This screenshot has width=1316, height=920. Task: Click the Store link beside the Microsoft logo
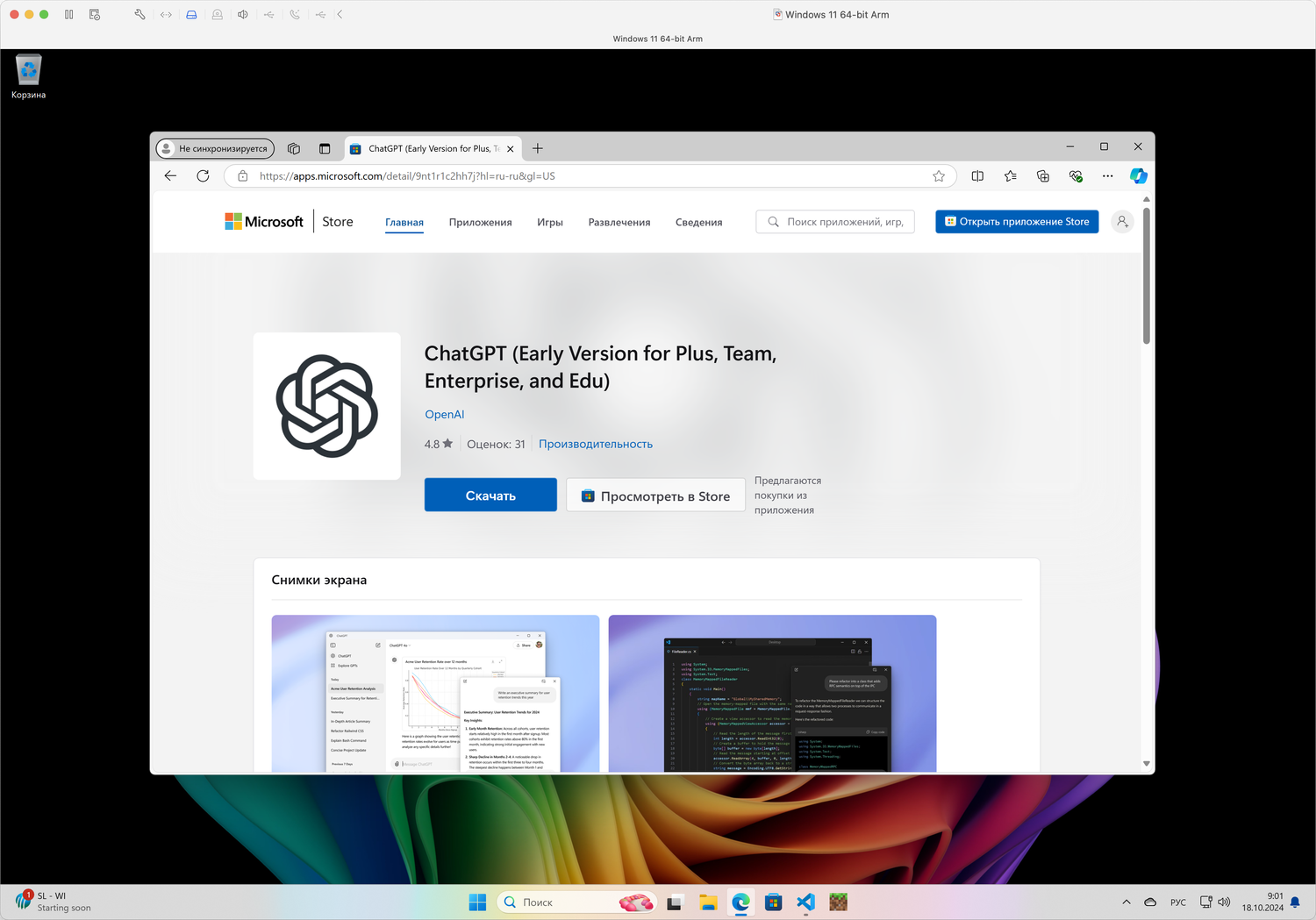pyautogui.click(x=338, y=222)
